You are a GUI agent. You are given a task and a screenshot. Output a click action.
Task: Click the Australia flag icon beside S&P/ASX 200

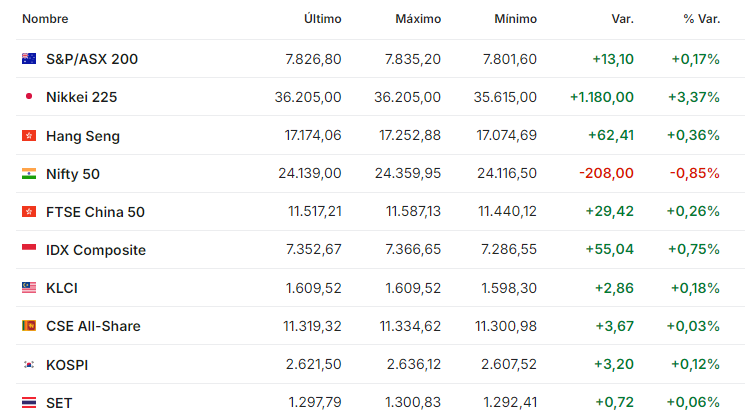point(29,58)
